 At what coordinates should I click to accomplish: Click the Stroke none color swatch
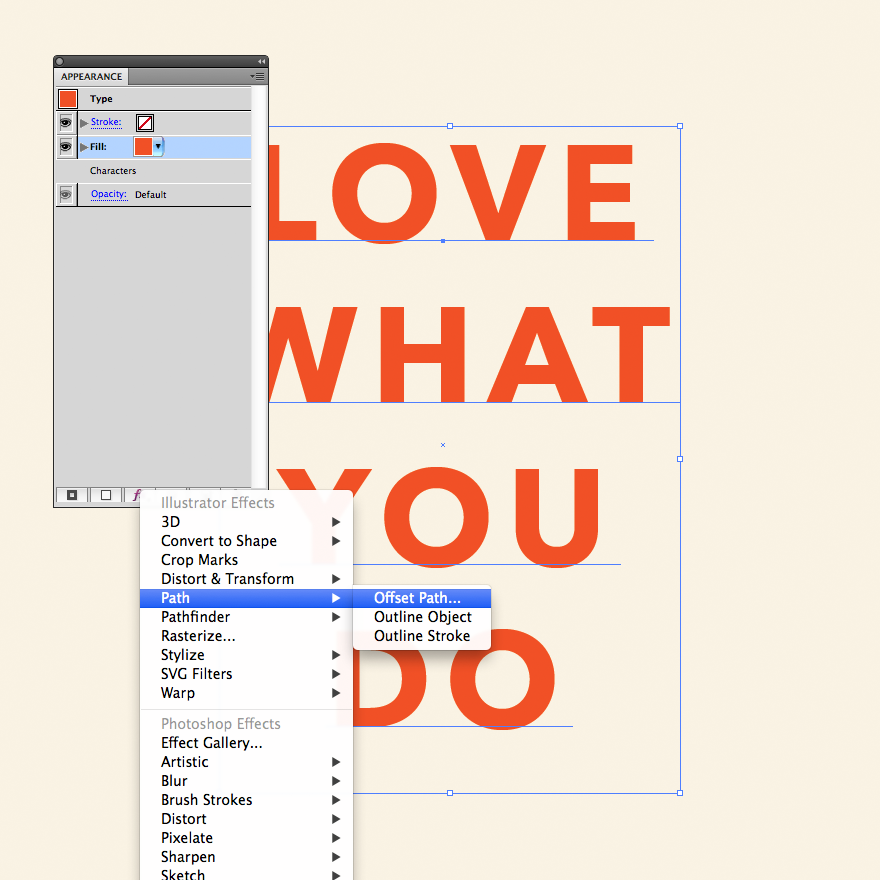click(145, 122)
